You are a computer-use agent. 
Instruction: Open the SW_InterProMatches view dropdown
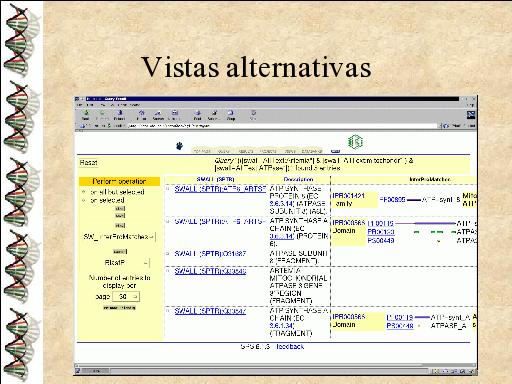pyautogui.click(x=119, y=237)
